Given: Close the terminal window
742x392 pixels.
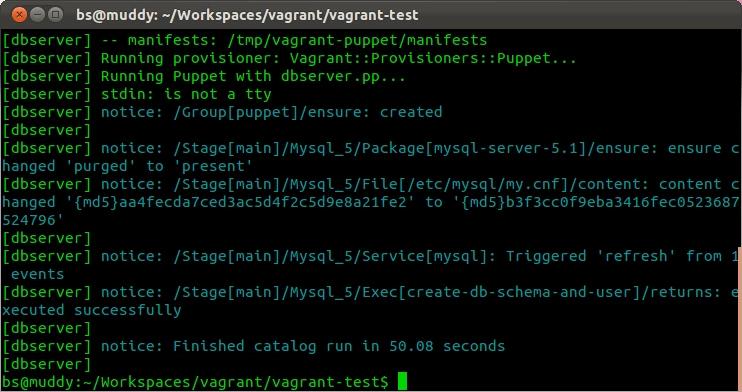Looking at the screenshot, I should [19, 14].
